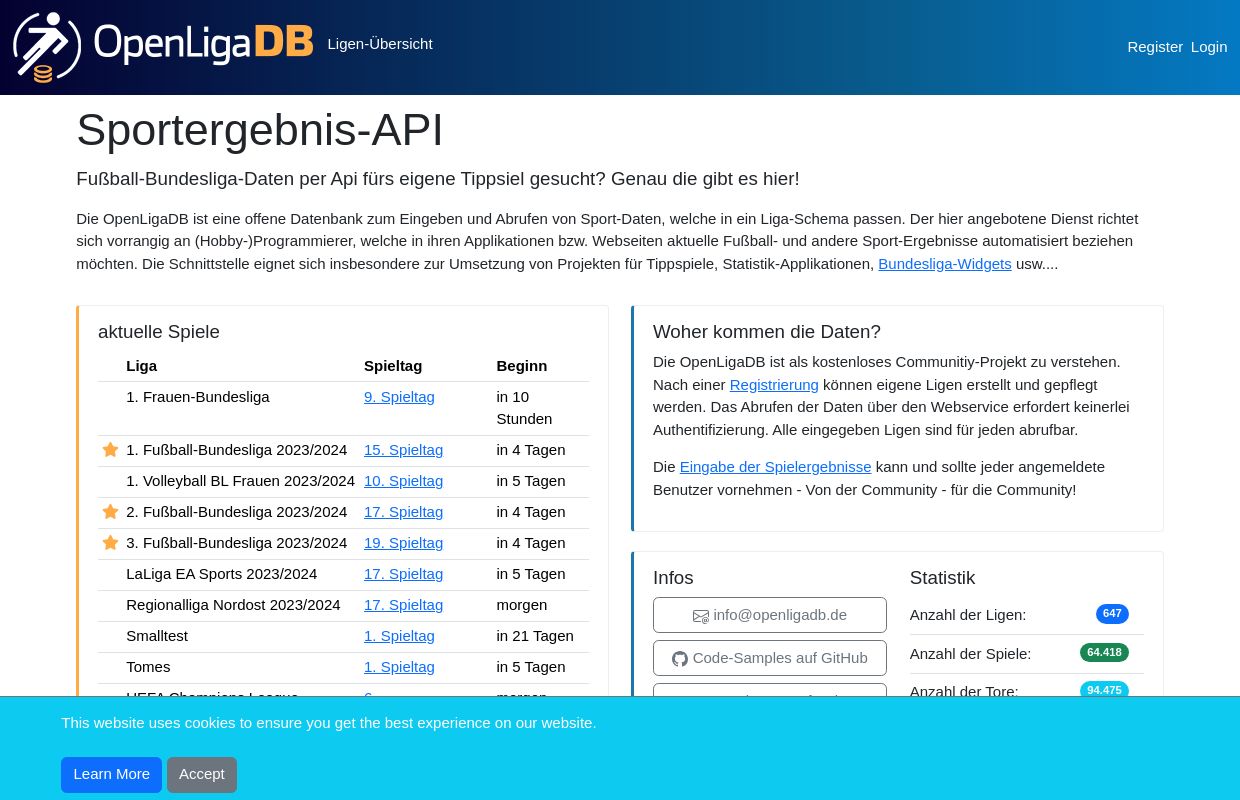The image size is (1240, 800).
Task: Click the 'Infos' heading
Action: 673,578
